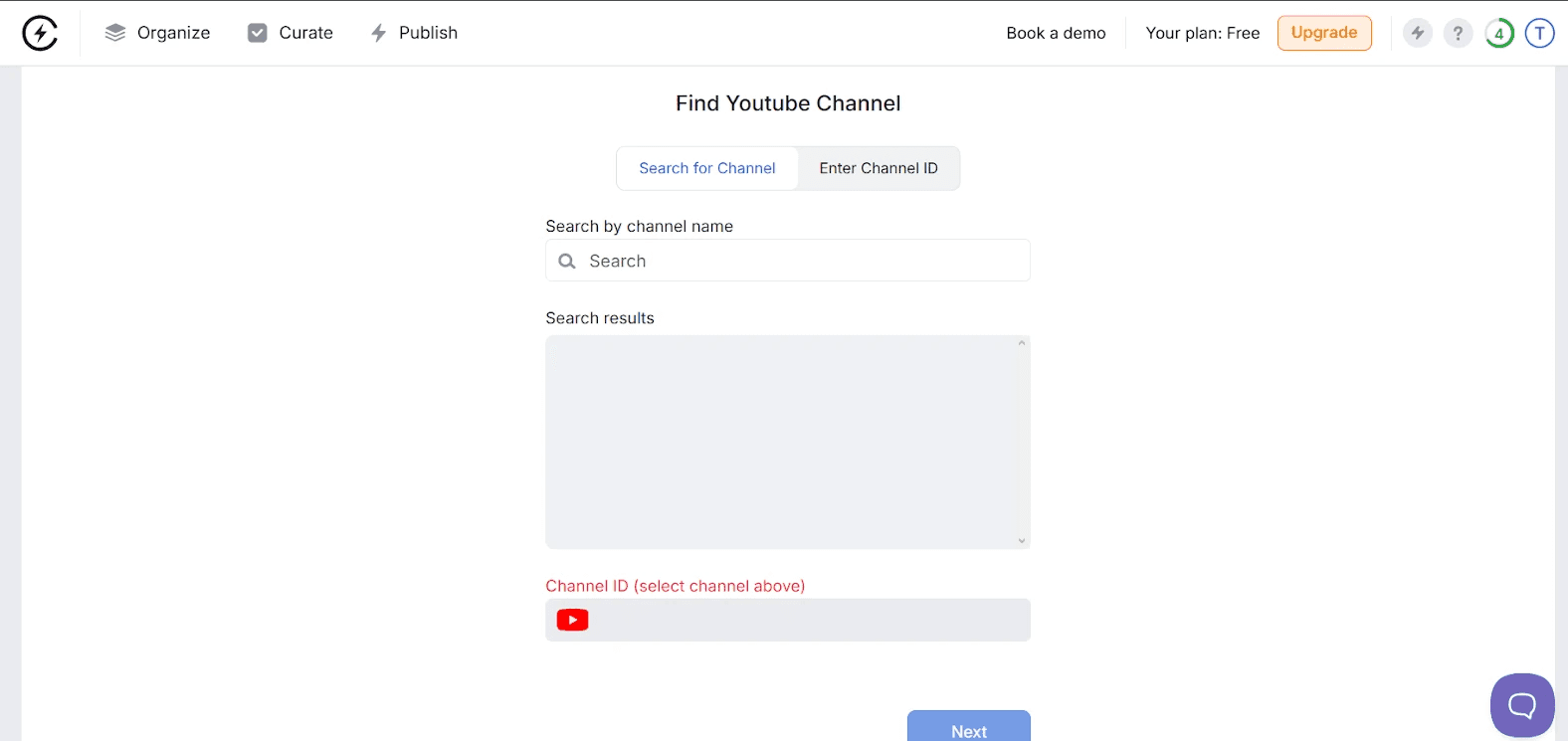Click the red YouTube play icon
This screenshot has height=741, width=1568.
point(573,620)
